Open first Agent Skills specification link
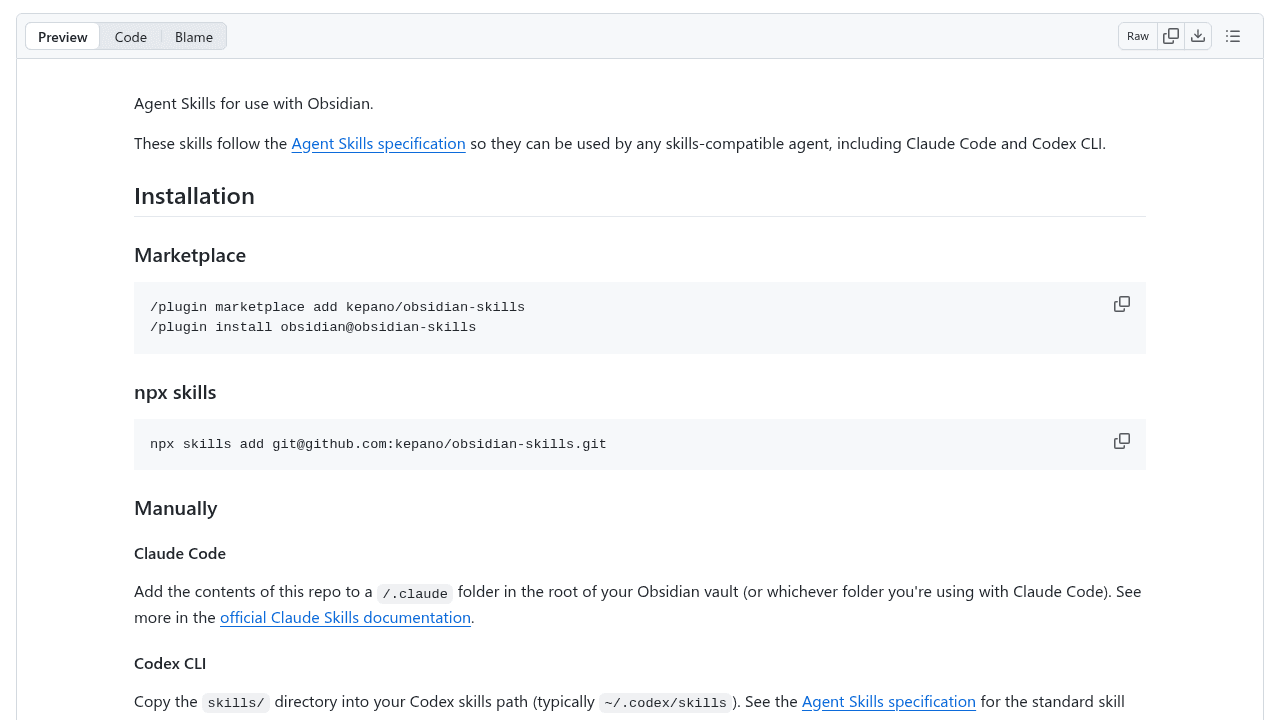 (x=378, y=143)
